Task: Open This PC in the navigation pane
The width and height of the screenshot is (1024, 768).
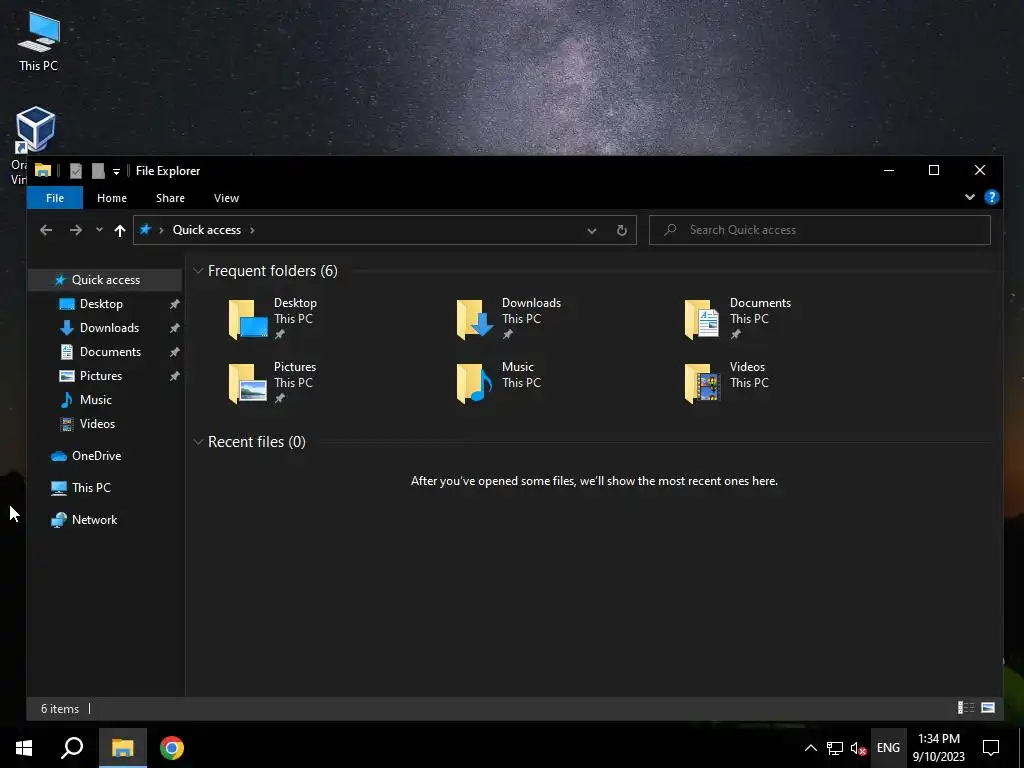Action: tap(91, 488)
